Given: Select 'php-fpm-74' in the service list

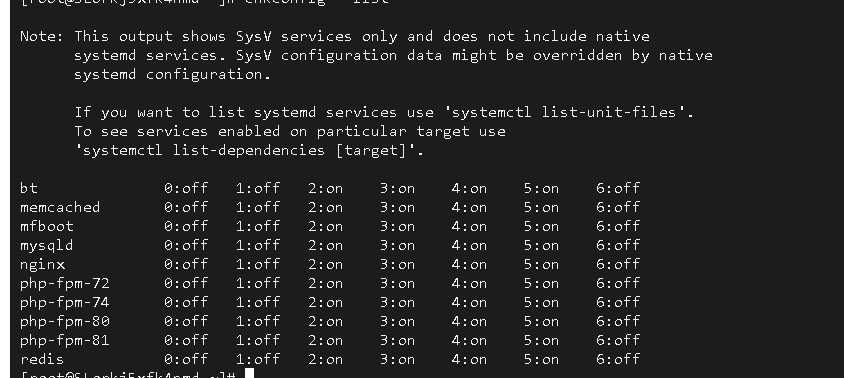Looking at the screenshot, I should pyautogui.click(x=65, y=302).
